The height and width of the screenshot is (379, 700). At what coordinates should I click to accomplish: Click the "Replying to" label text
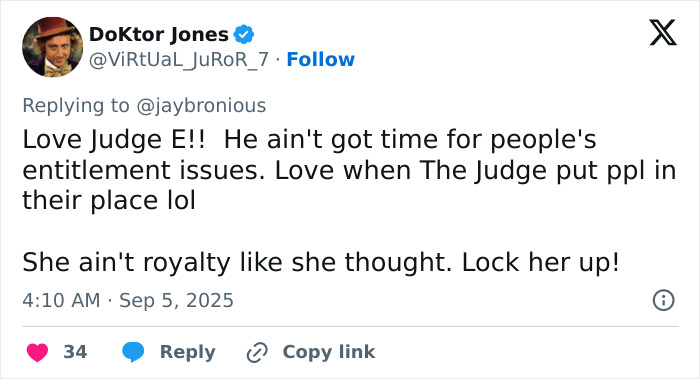(76, 106)
